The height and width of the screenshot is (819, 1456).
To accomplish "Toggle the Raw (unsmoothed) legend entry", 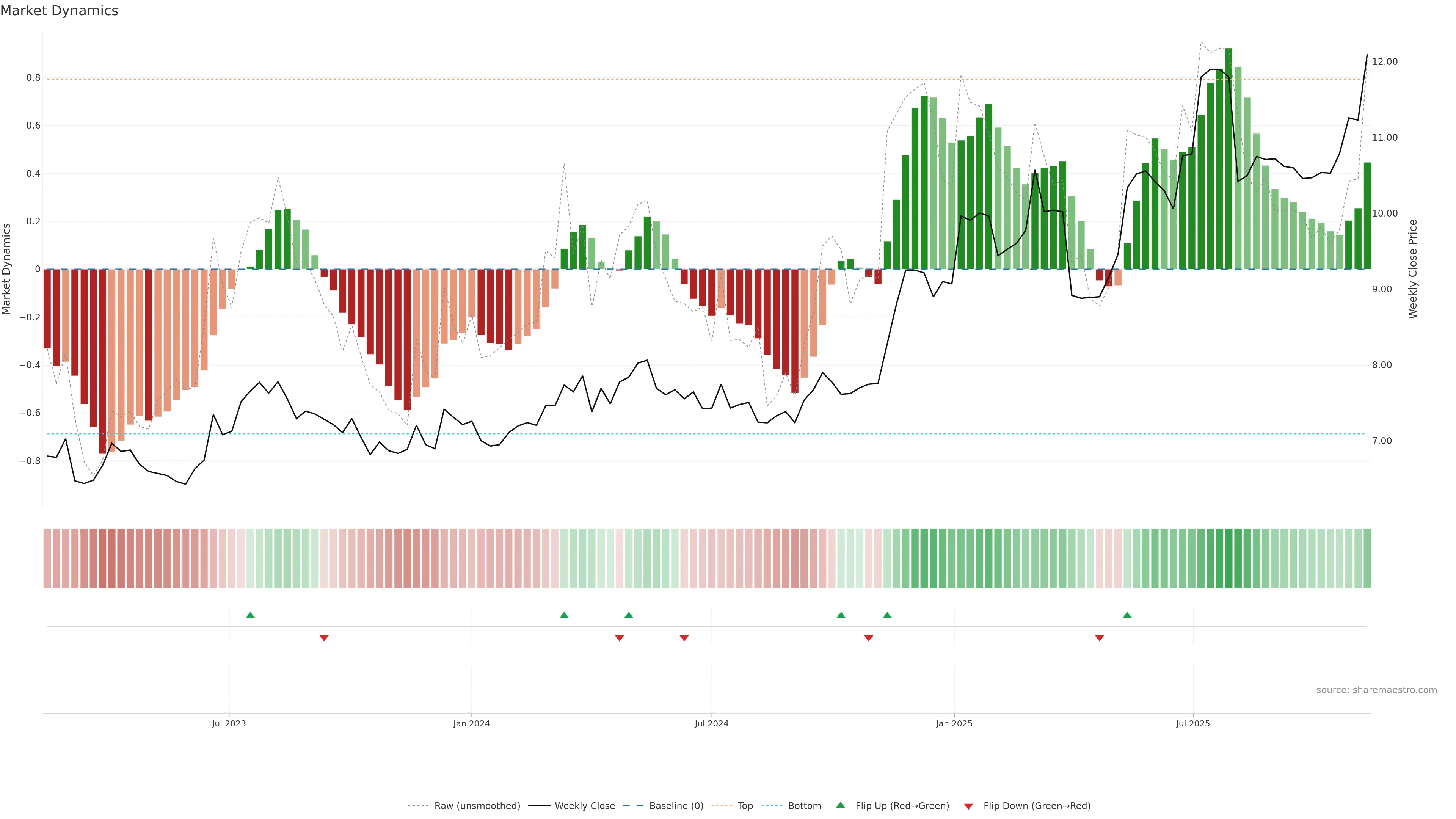I will [x=477, y=806].
